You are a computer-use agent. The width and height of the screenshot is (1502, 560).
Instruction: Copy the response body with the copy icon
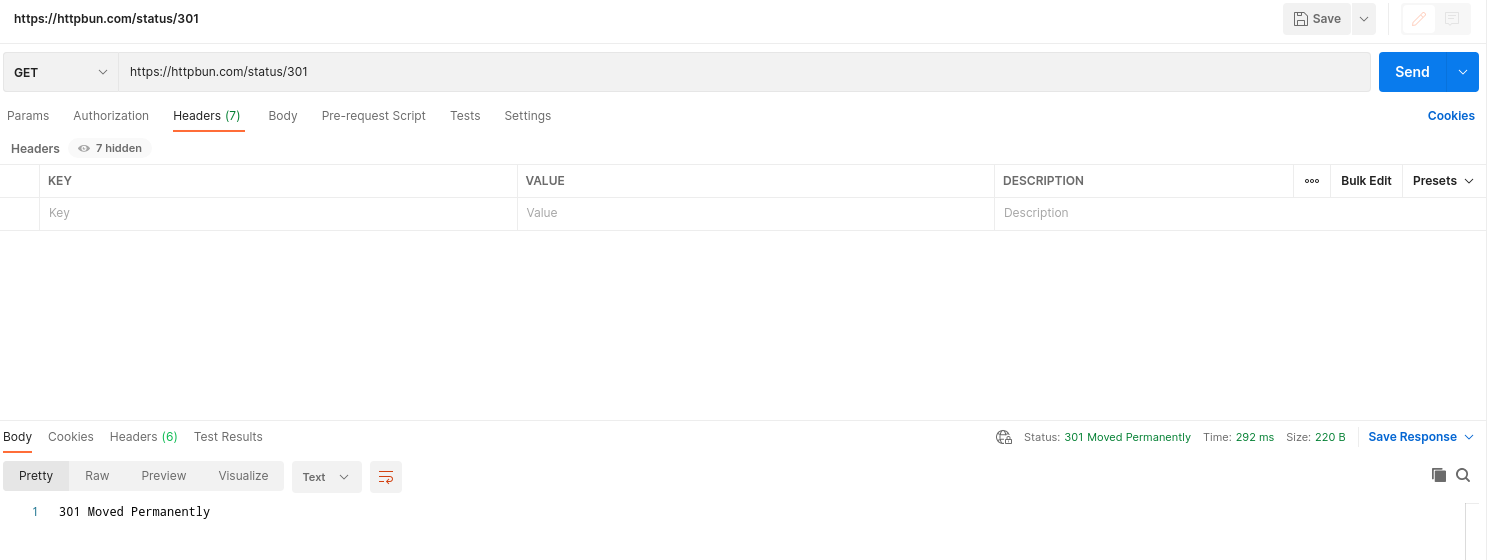point(1439,475)
